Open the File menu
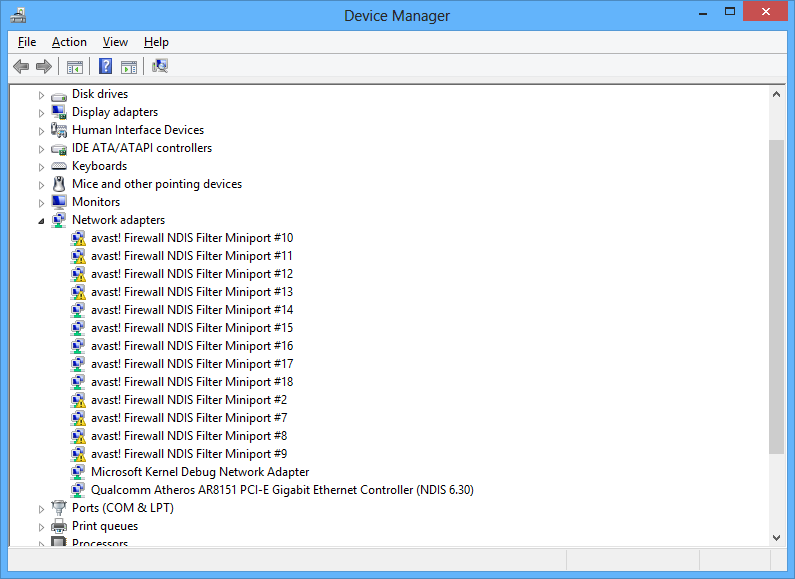The height and width of the screenshot is (579, 795). (27, 42)
